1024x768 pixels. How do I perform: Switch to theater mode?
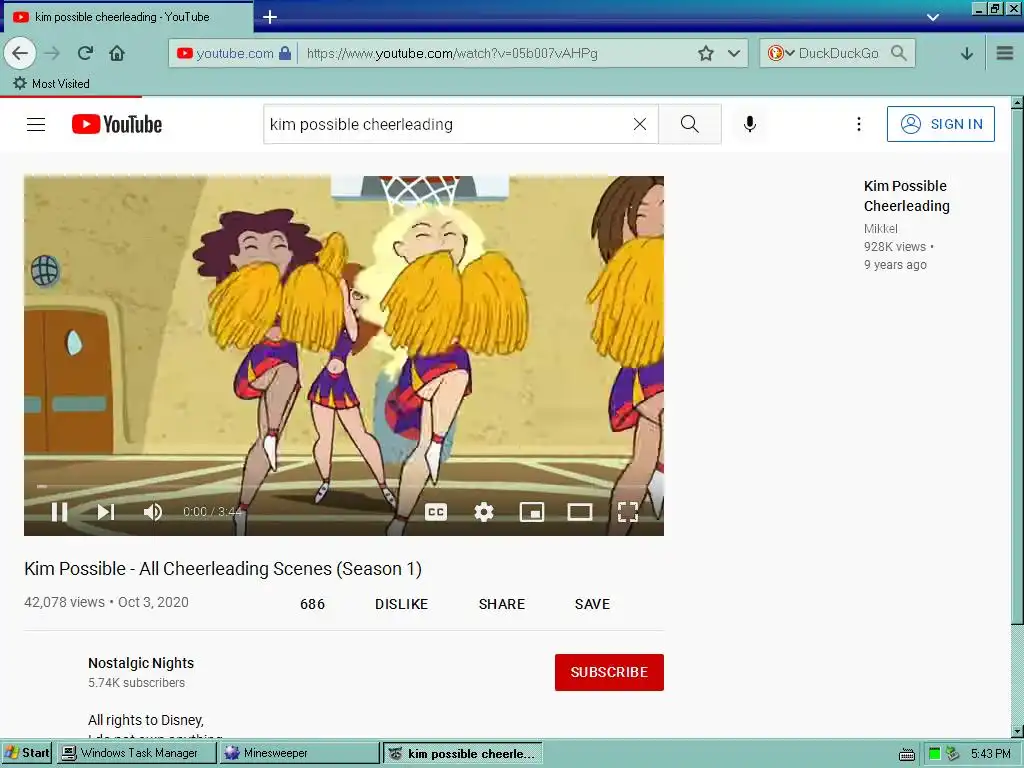click(x=580, y=512)
